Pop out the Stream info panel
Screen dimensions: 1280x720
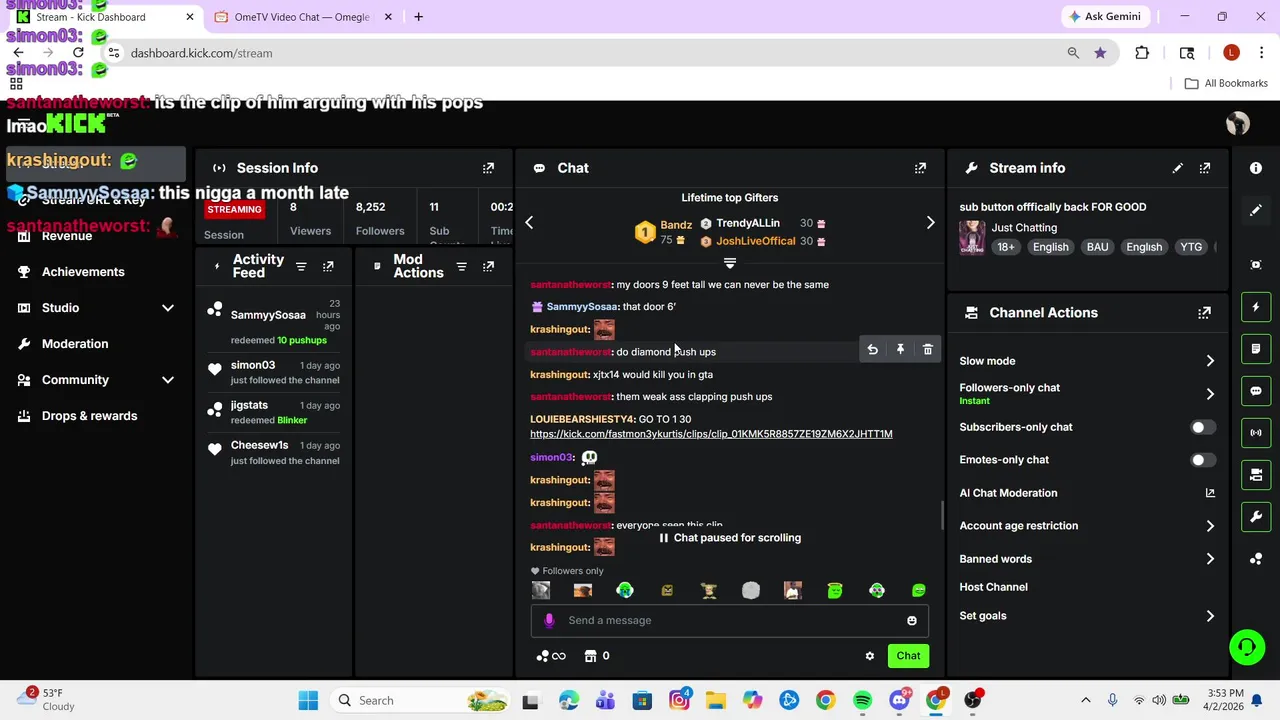point(1204,168)
